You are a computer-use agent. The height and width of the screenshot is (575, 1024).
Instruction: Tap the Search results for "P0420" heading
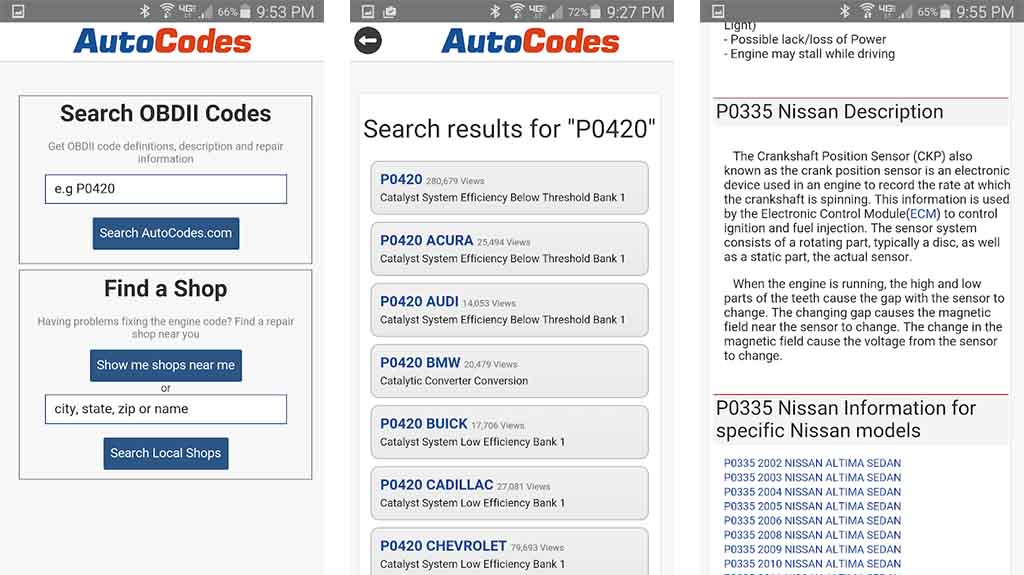(509, 129)
